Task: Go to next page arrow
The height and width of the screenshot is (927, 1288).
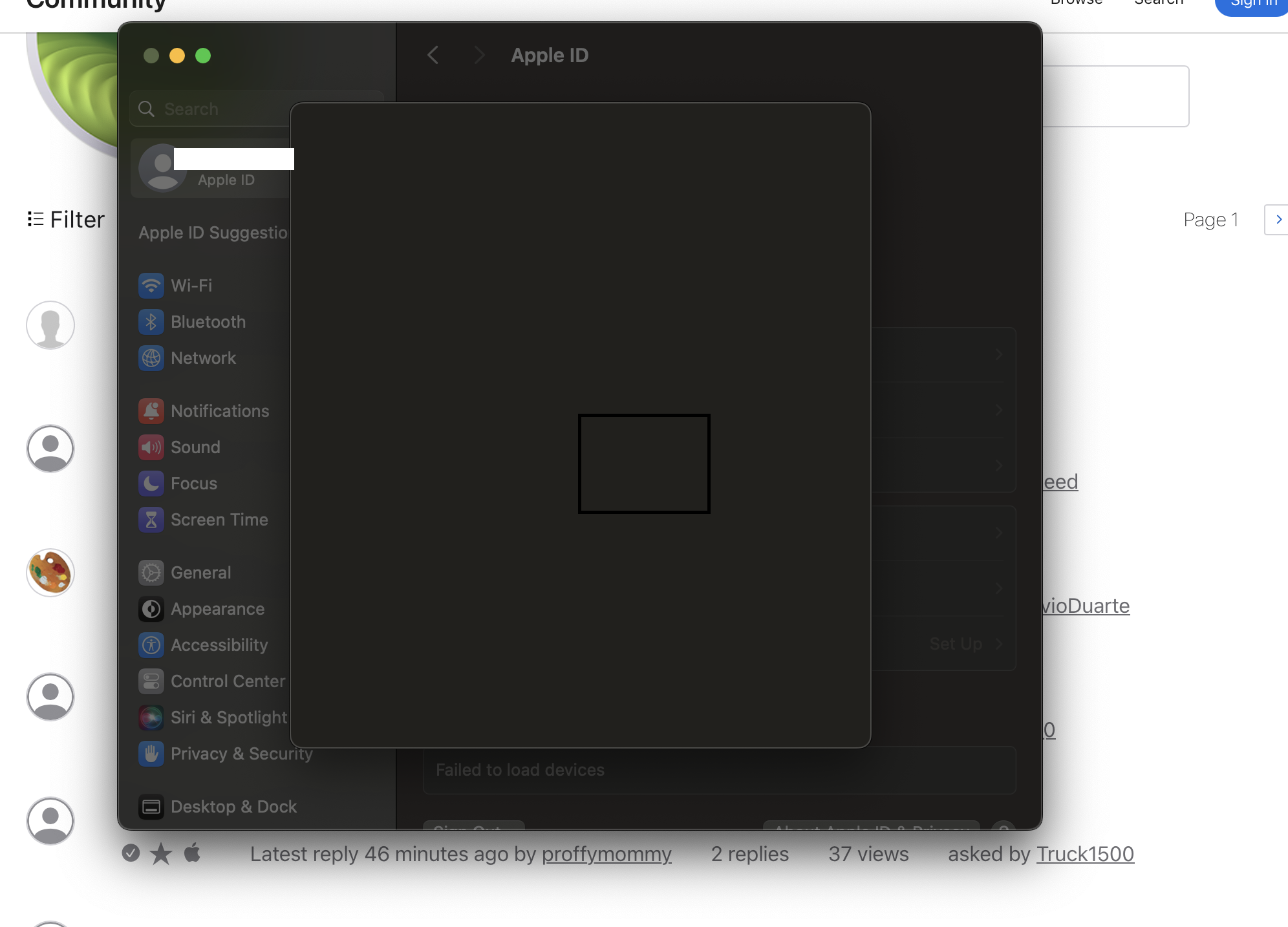Action: pos(1278,220)
